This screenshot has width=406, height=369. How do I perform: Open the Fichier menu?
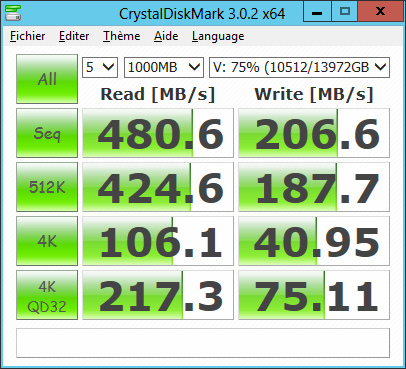[27, 36]
